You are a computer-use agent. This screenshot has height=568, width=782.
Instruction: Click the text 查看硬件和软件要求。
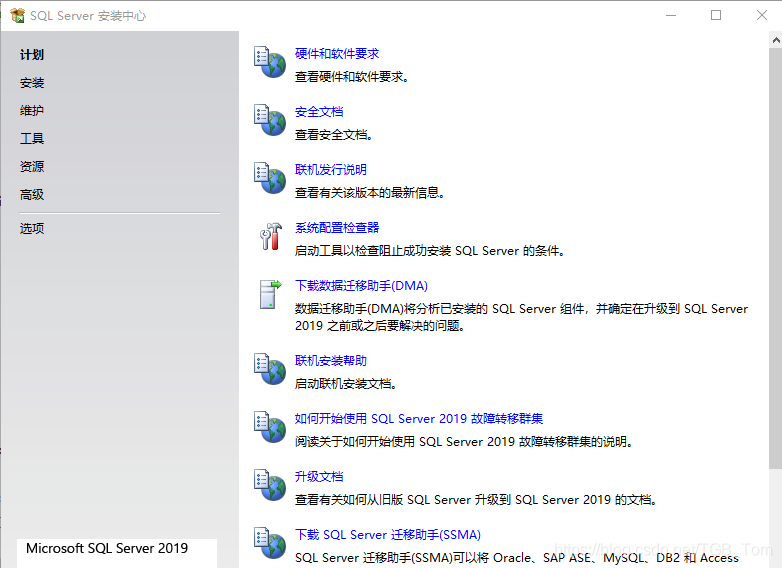(352, 77)
